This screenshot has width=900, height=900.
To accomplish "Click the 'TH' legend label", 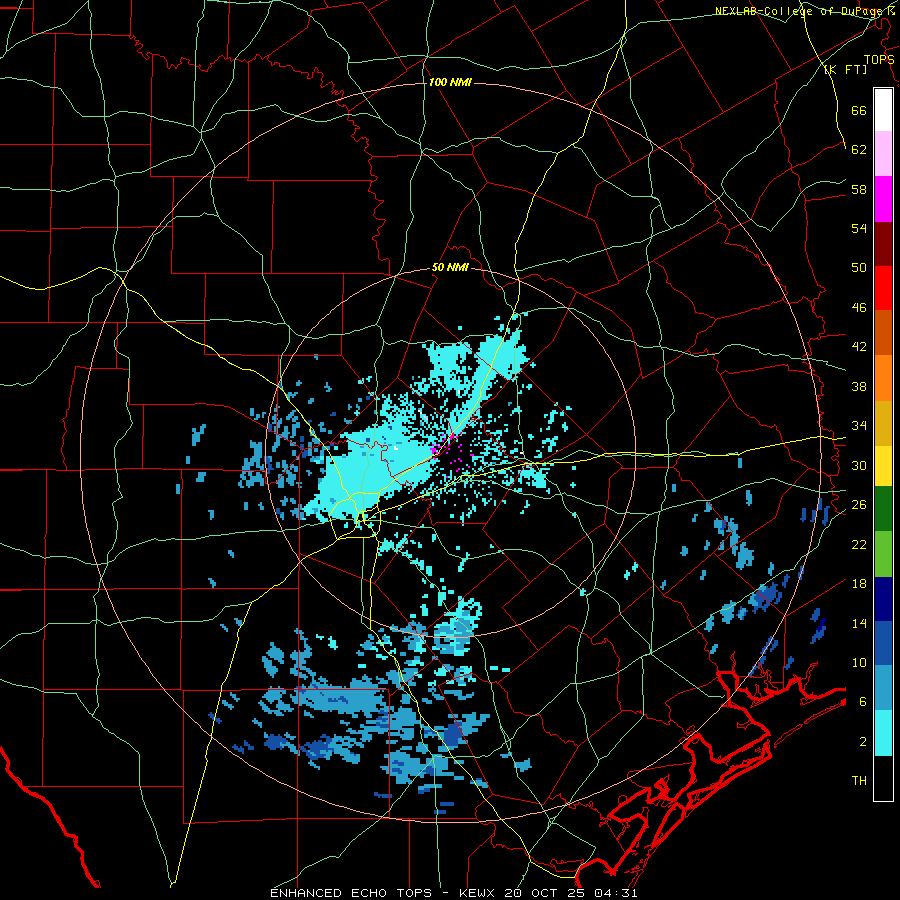I will click(859, 781).
